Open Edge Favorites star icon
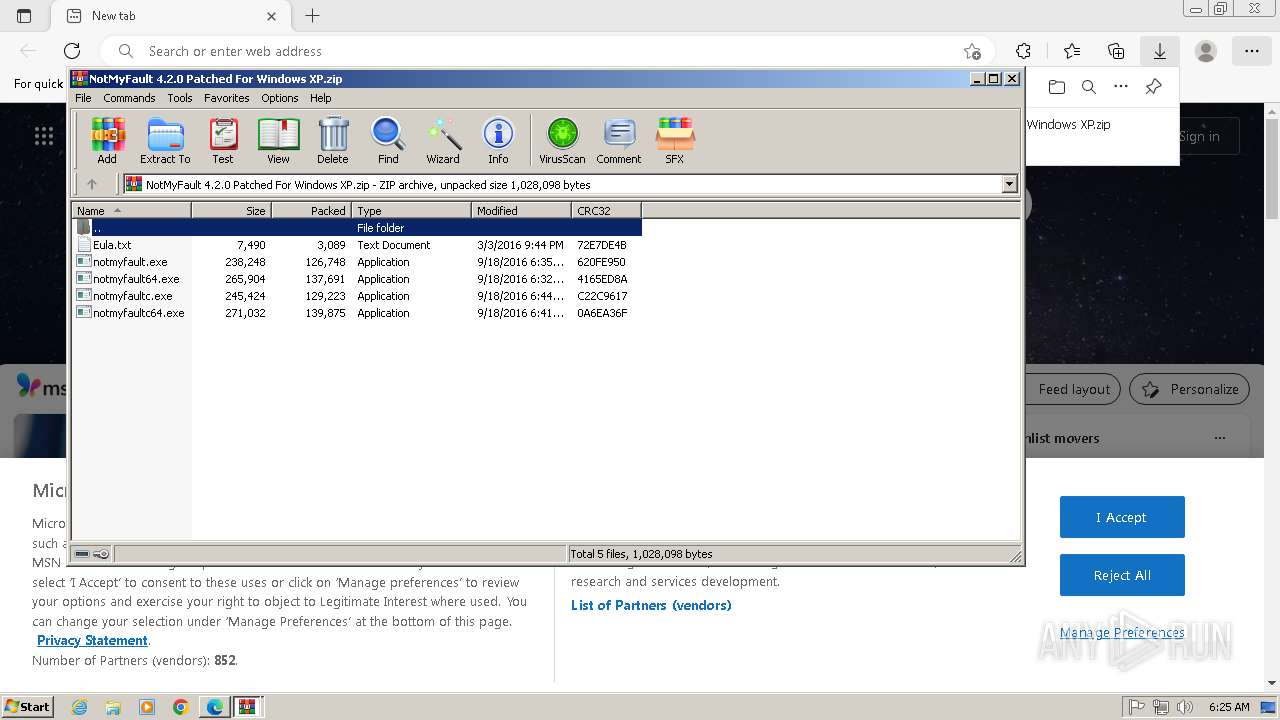The height and width of the screenshot is (720, 1280). click(1072, 51)
